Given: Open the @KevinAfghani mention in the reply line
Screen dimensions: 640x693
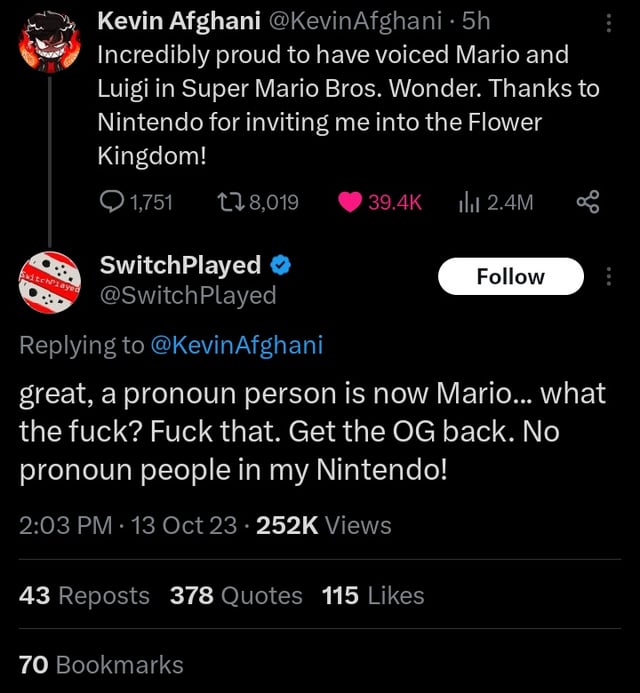Looking at the screenshot, I should tap(236, 345).
